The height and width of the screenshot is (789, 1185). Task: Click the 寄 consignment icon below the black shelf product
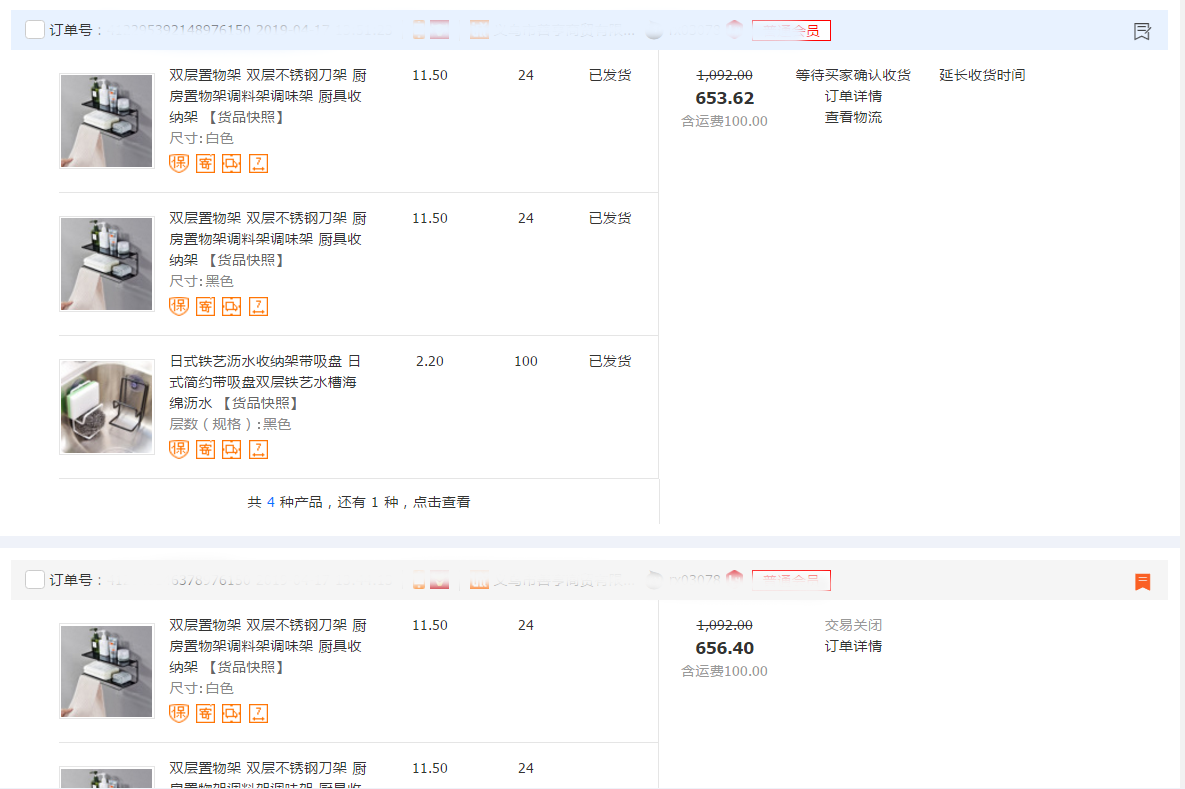coord(204,306)
